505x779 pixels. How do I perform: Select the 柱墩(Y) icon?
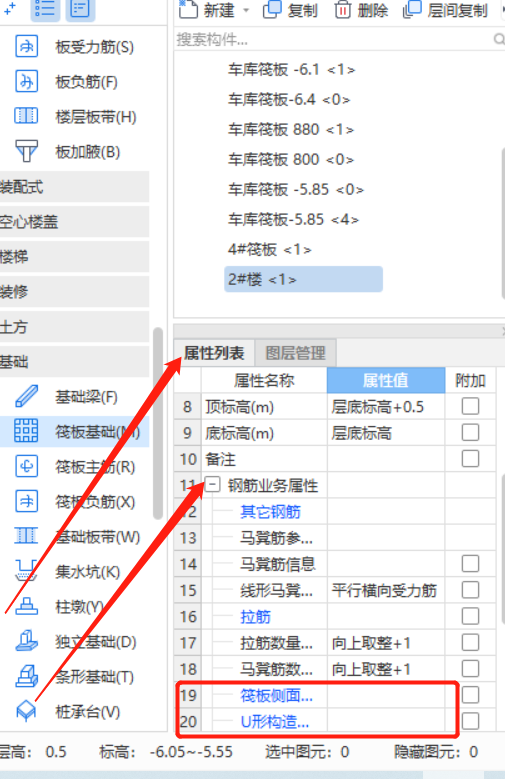click(26, 606)
